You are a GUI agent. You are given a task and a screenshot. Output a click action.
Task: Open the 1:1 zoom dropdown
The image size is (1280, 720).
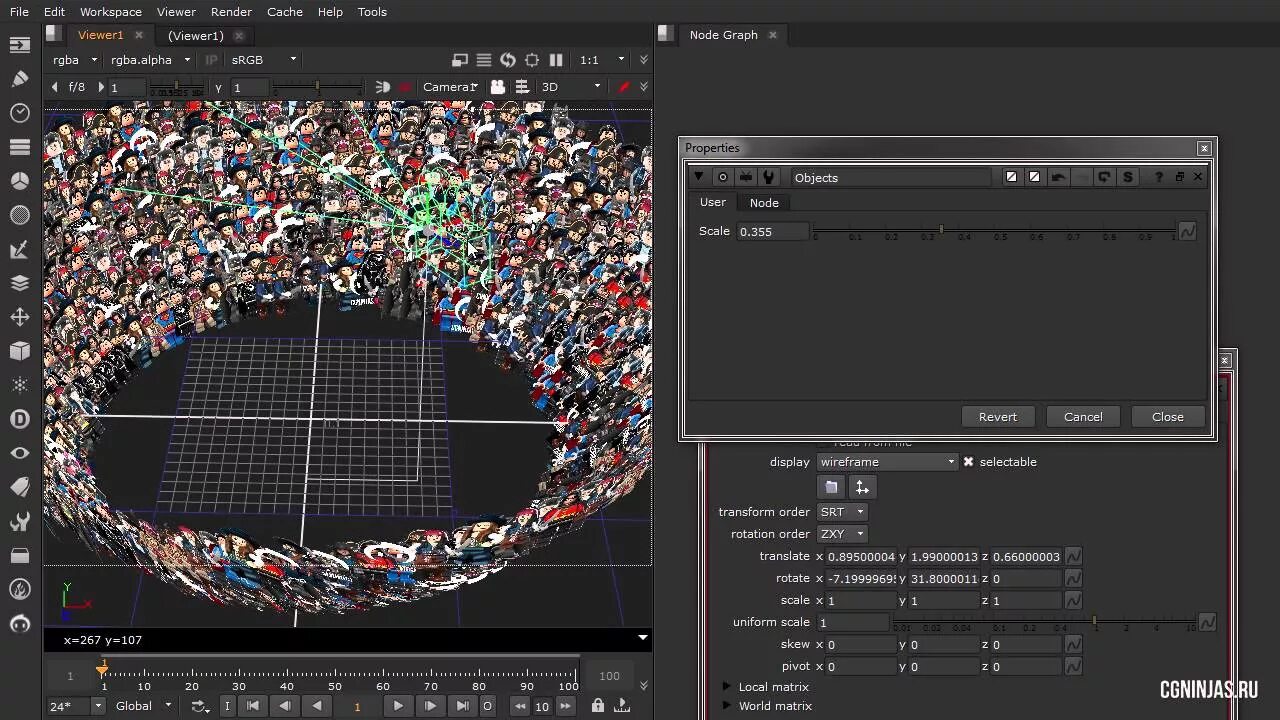pyautogui.click(x=602, y=60)
